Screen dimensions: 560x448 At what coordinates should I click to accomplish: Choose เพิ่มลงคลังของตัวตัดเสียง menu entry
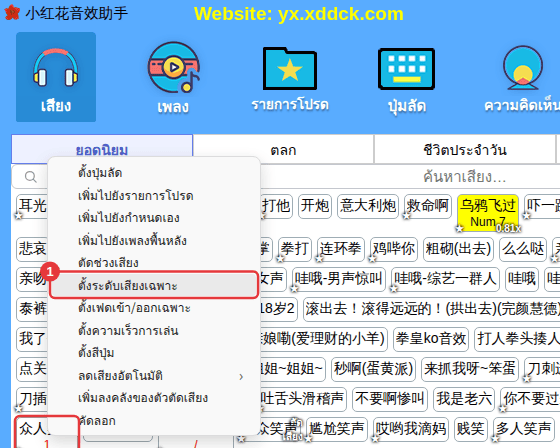click(154, 398)
